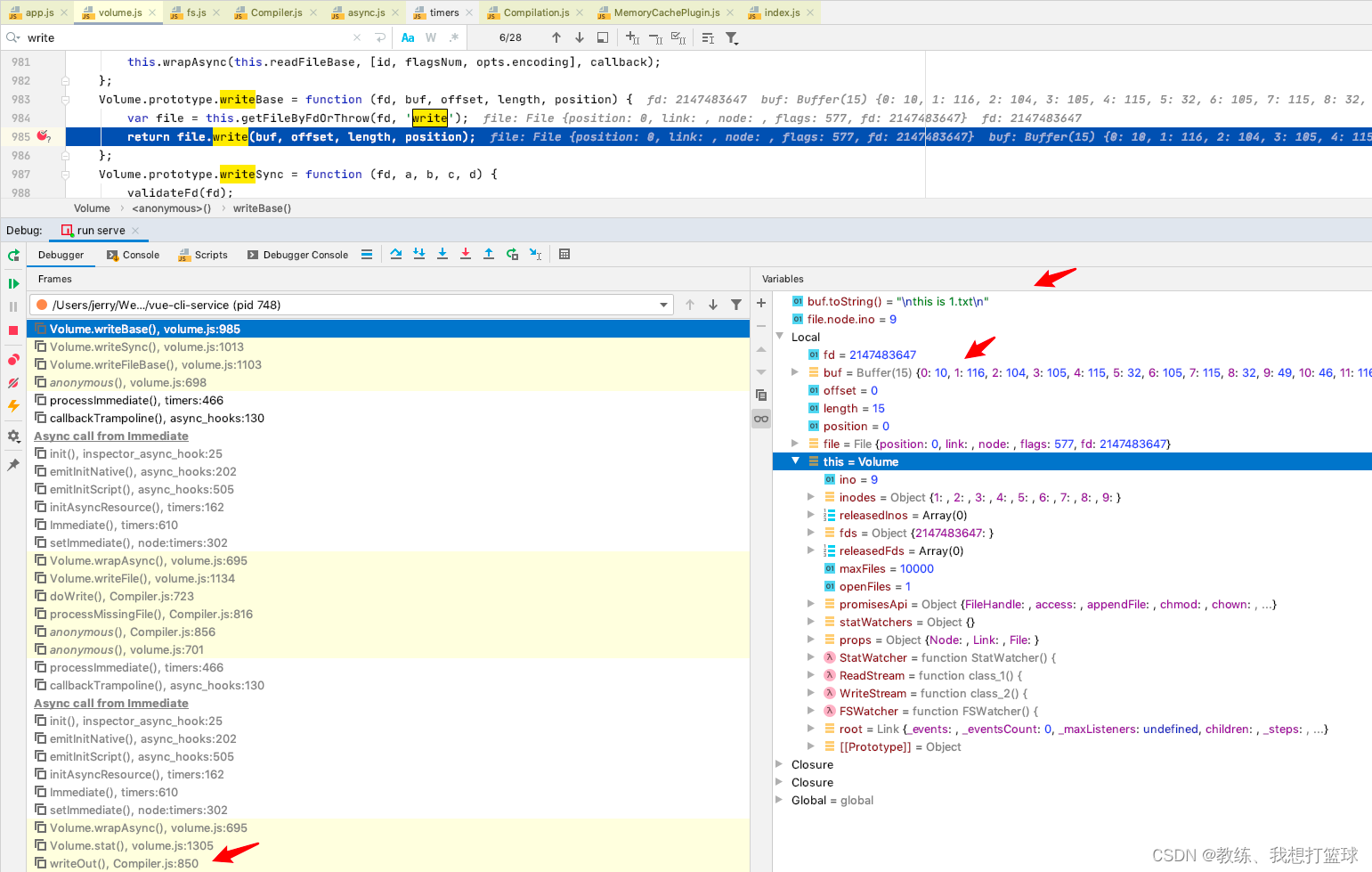Screen dimensions: 1372x872
Task: Toggle Regex search option
Action: click(x=454, y=37)
